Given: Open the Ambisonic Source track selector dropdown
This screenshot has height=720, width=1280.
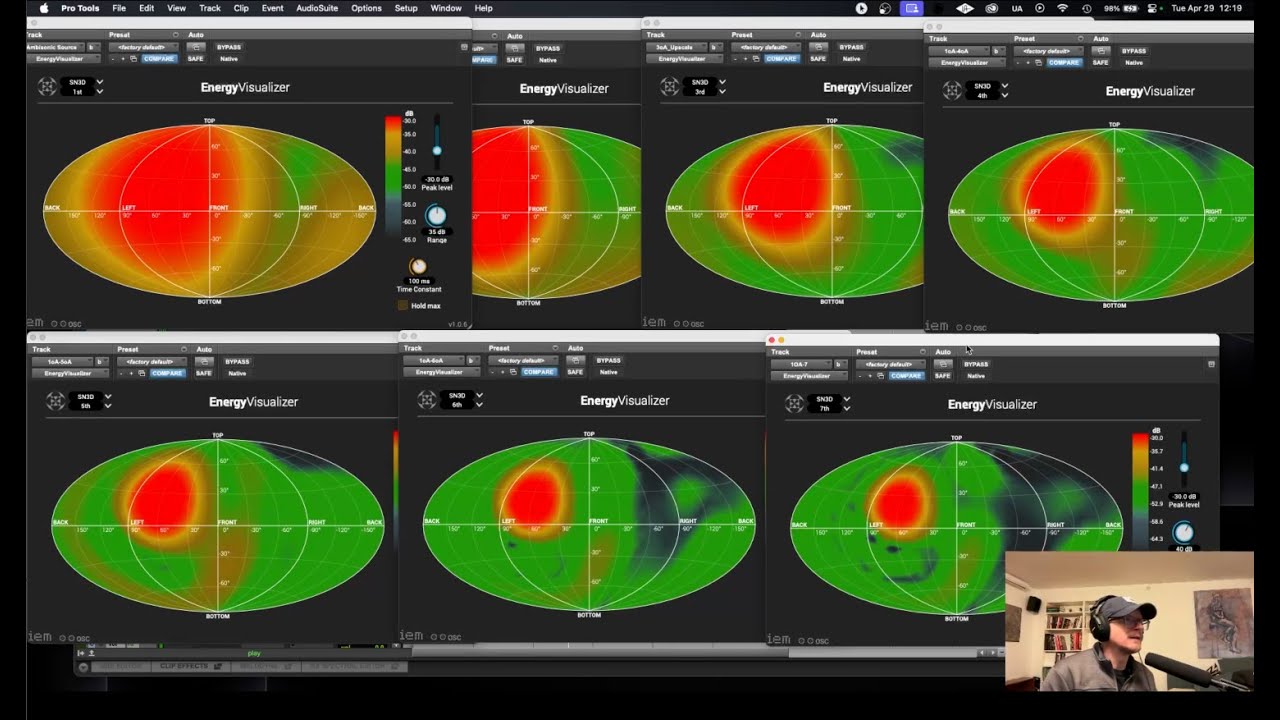Looking at the screenshot, I should [x=55, y=47].
